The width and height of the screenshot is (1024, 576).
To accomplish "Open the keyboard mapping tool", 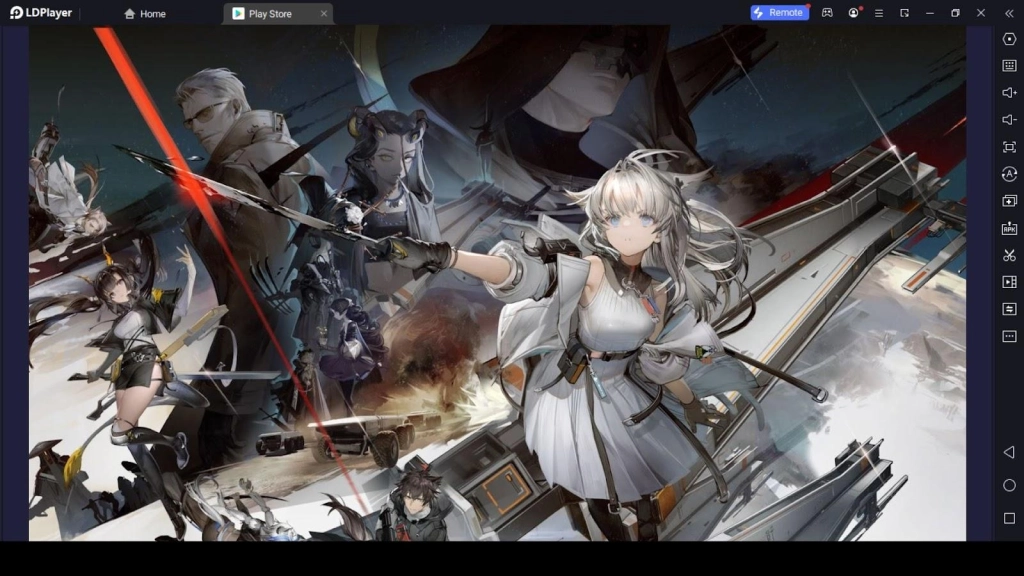I will click(x=1009, y=66).
